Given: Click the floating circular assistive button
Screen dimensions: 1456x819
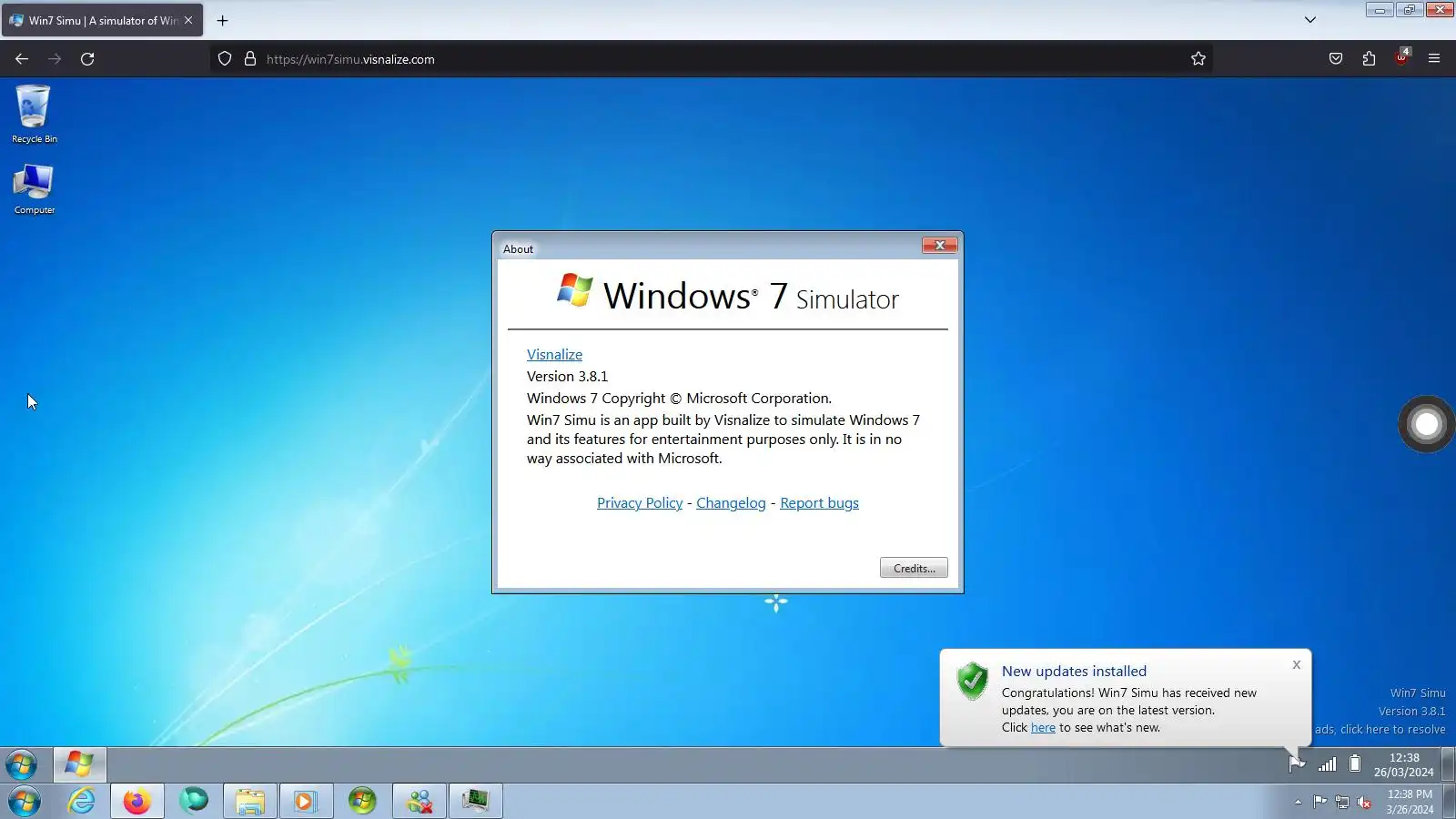Looking at the screenshot, I should pyautogui.click(x=1426, y=423).
